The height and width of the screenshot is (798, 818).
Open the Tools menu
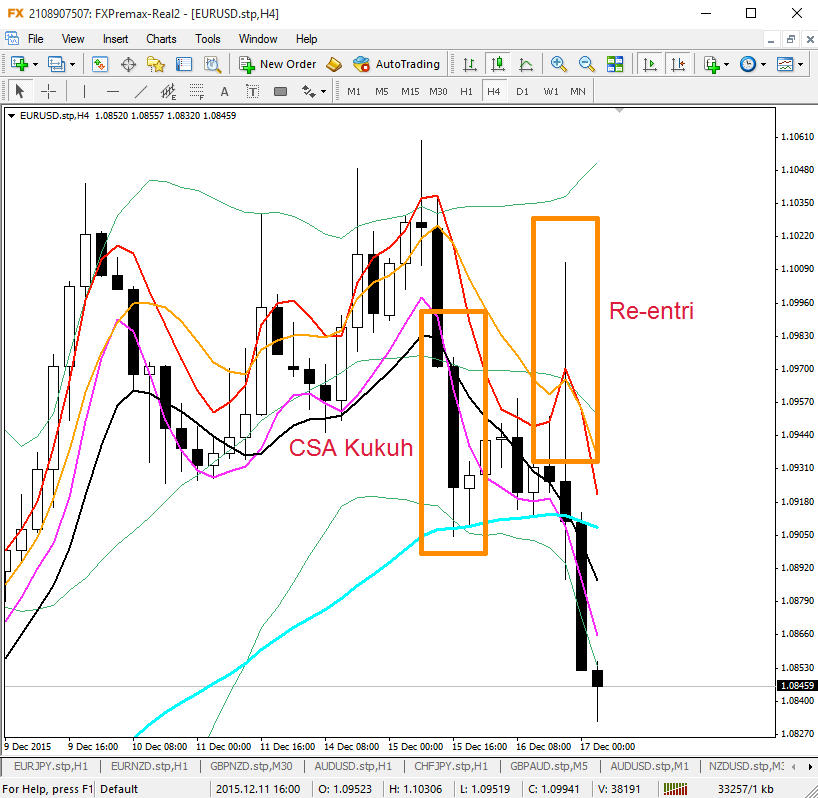point(208,39)
